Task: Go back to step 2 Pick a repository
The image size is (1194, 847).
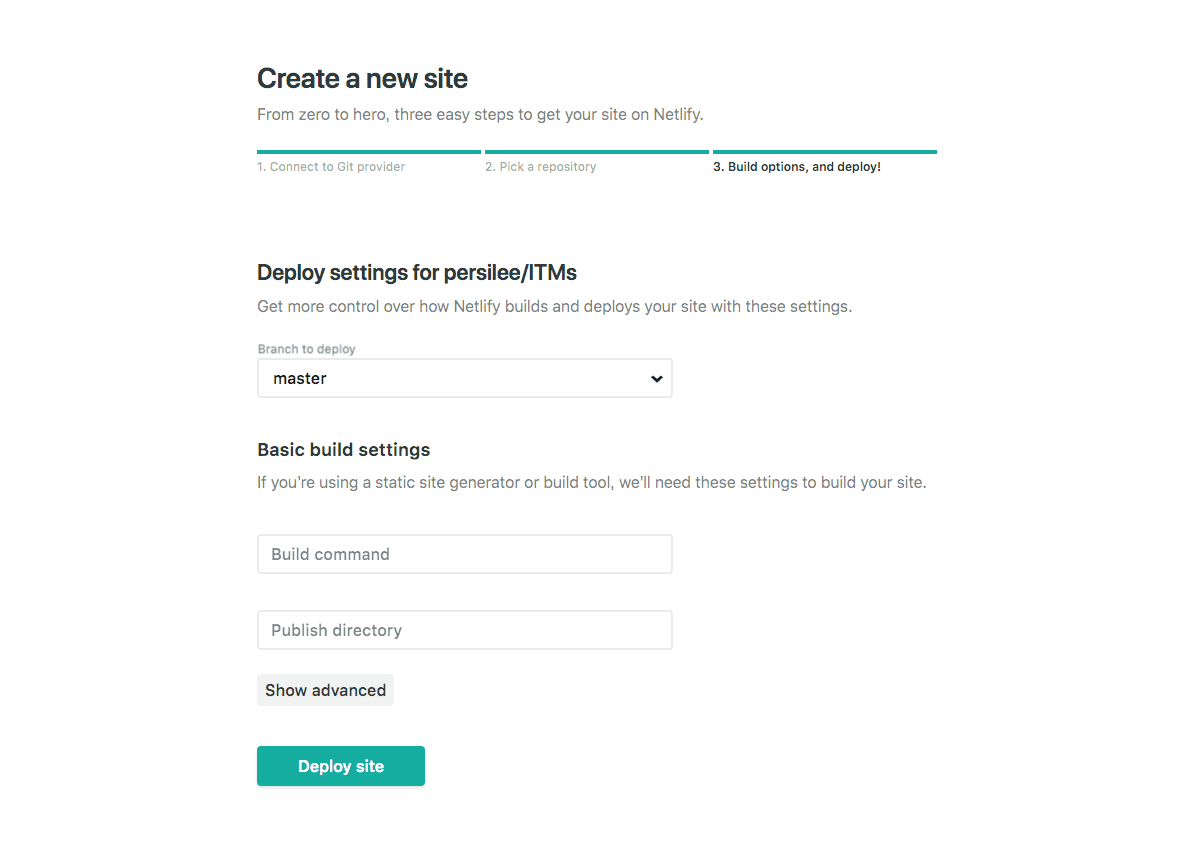Action: click(540, 167)
